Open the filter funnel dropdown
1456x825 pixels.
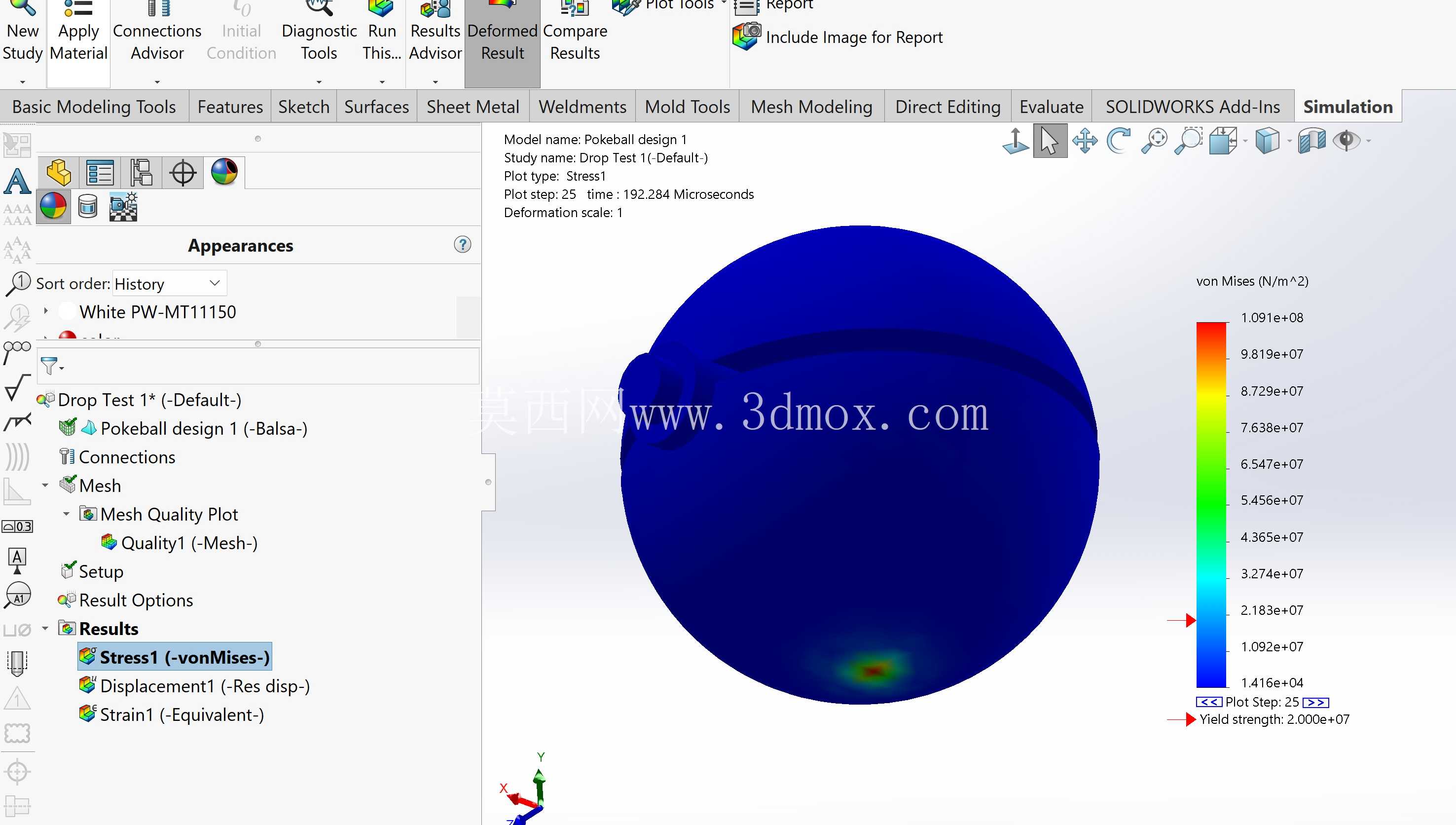tap(52, 366)
